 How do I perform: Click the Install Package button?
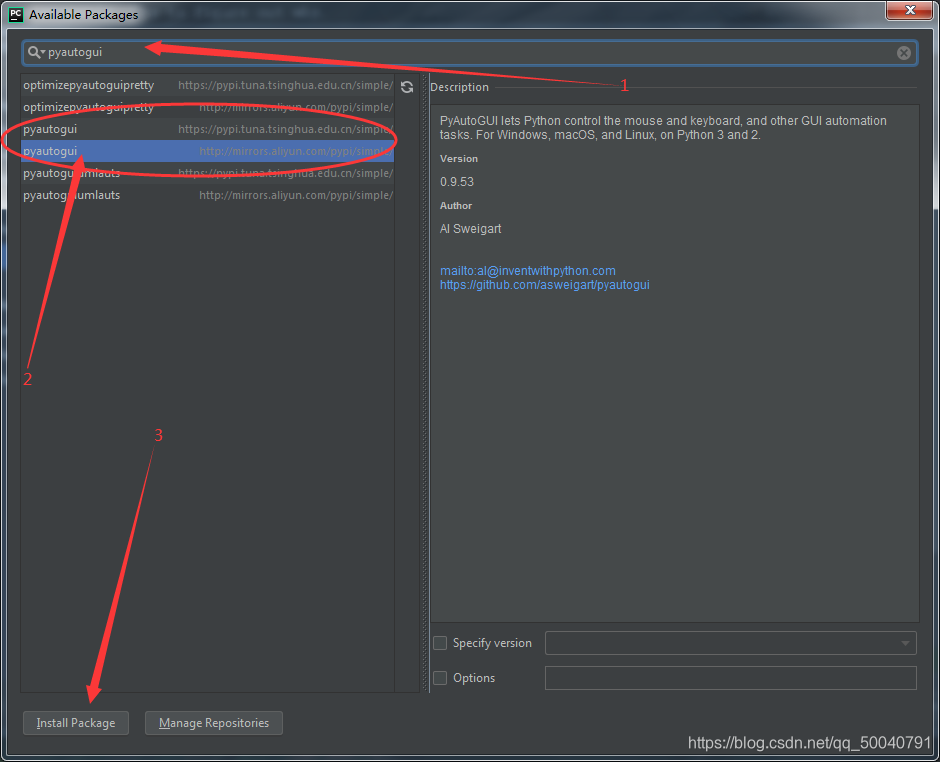point(76,722)
